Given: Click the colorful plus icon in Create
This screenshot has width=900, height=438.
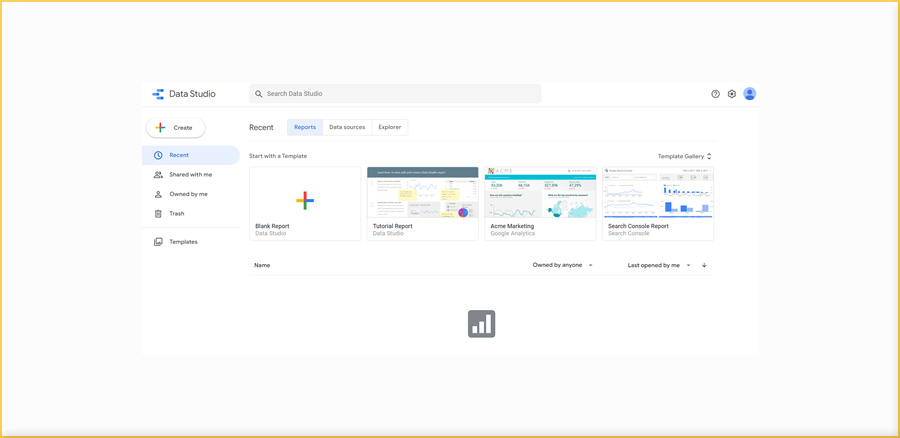Looking at the screenshot, I should point(160,128).
